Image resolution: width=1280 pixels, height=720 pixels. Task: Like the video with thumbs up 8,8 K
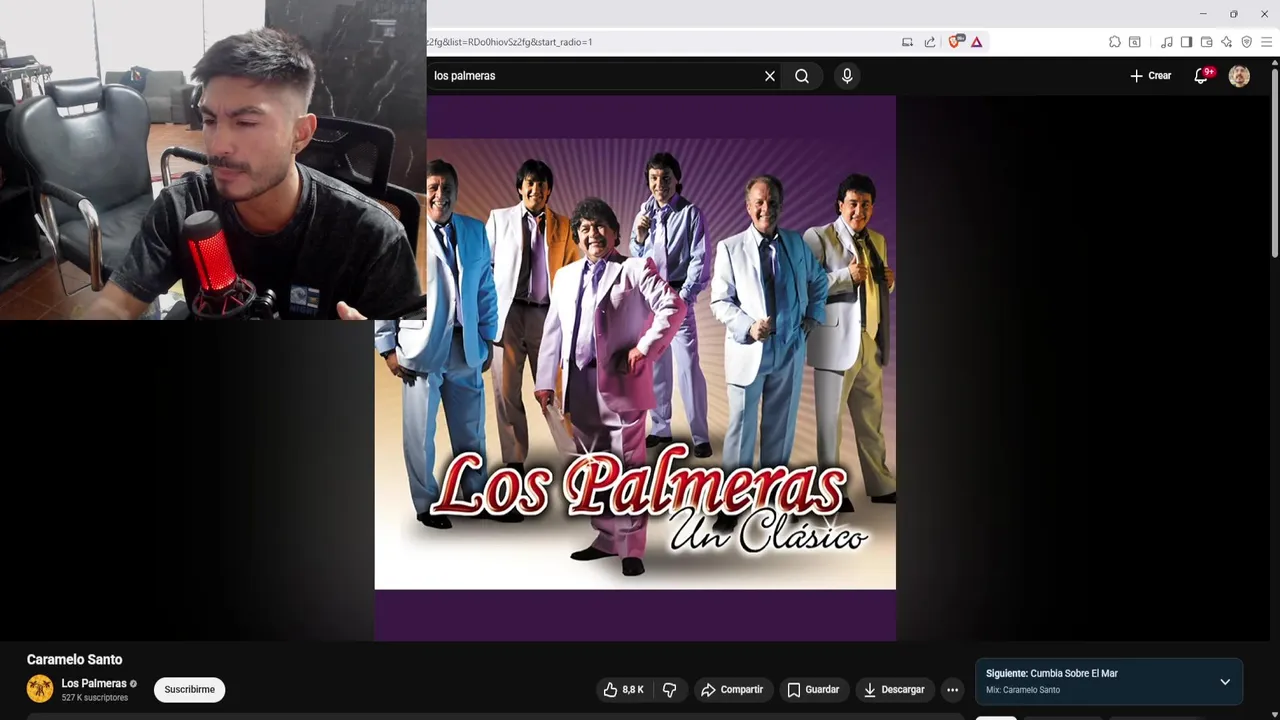(623, 690)
